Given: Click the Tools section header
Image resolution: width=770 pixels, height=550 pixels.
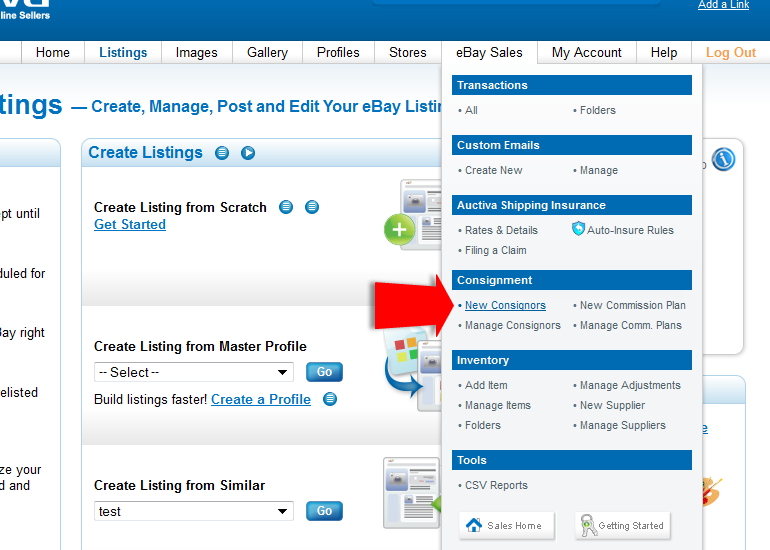Looking at the screenshot, I should (x=572, y=460).
